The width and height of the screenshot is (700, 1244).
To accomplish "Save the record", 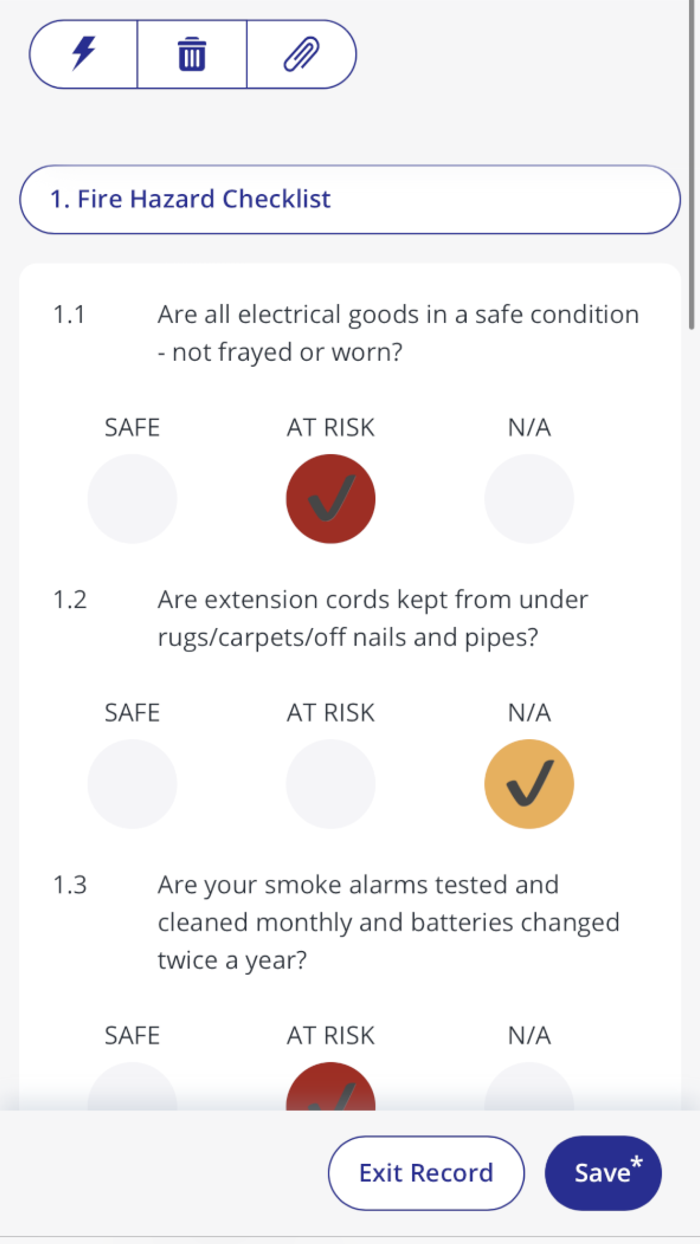I will pos(603,1173).
